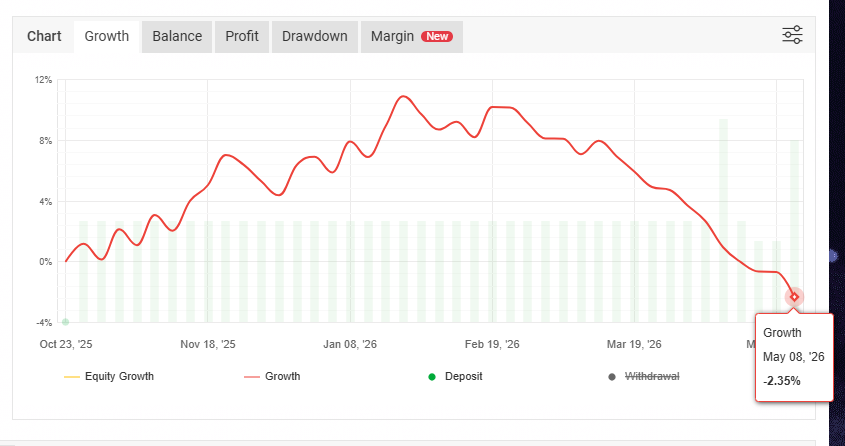Click the '0%' y-axis label

pos(46,262)
